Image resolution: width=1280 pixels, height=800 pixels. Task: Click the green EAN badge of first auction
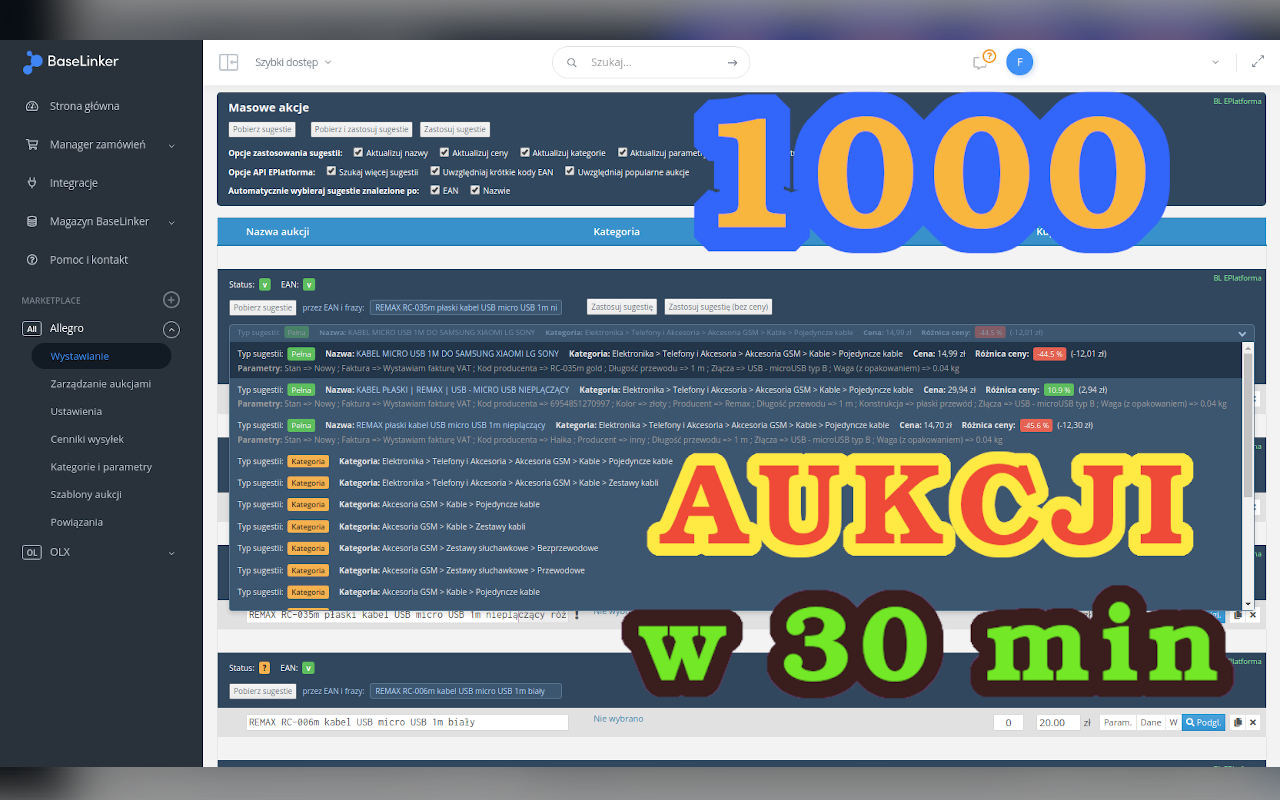pos(309,285)
